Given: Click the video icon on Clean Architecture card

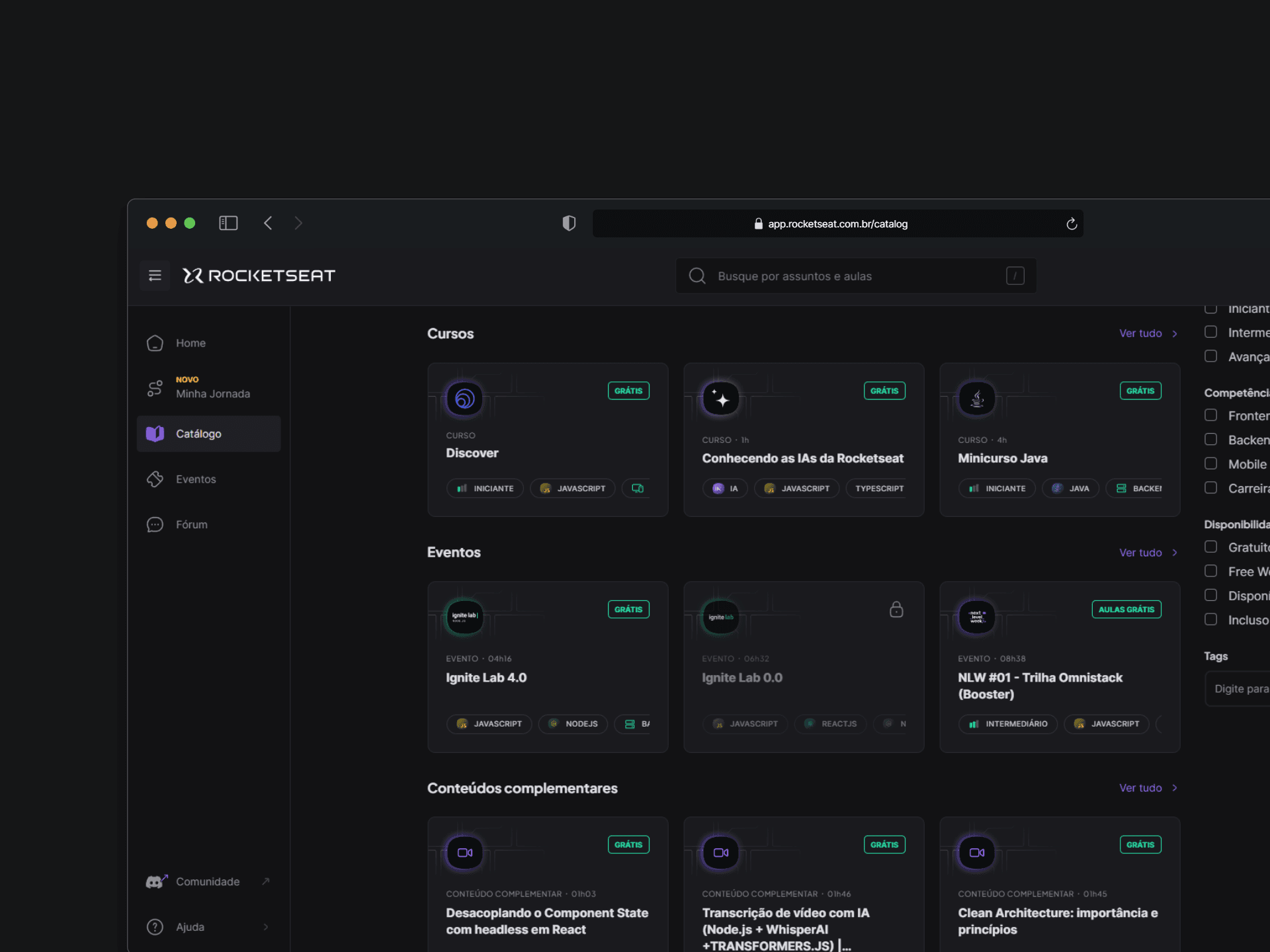Looking at the screenshot, I should [x=976, y=853].
